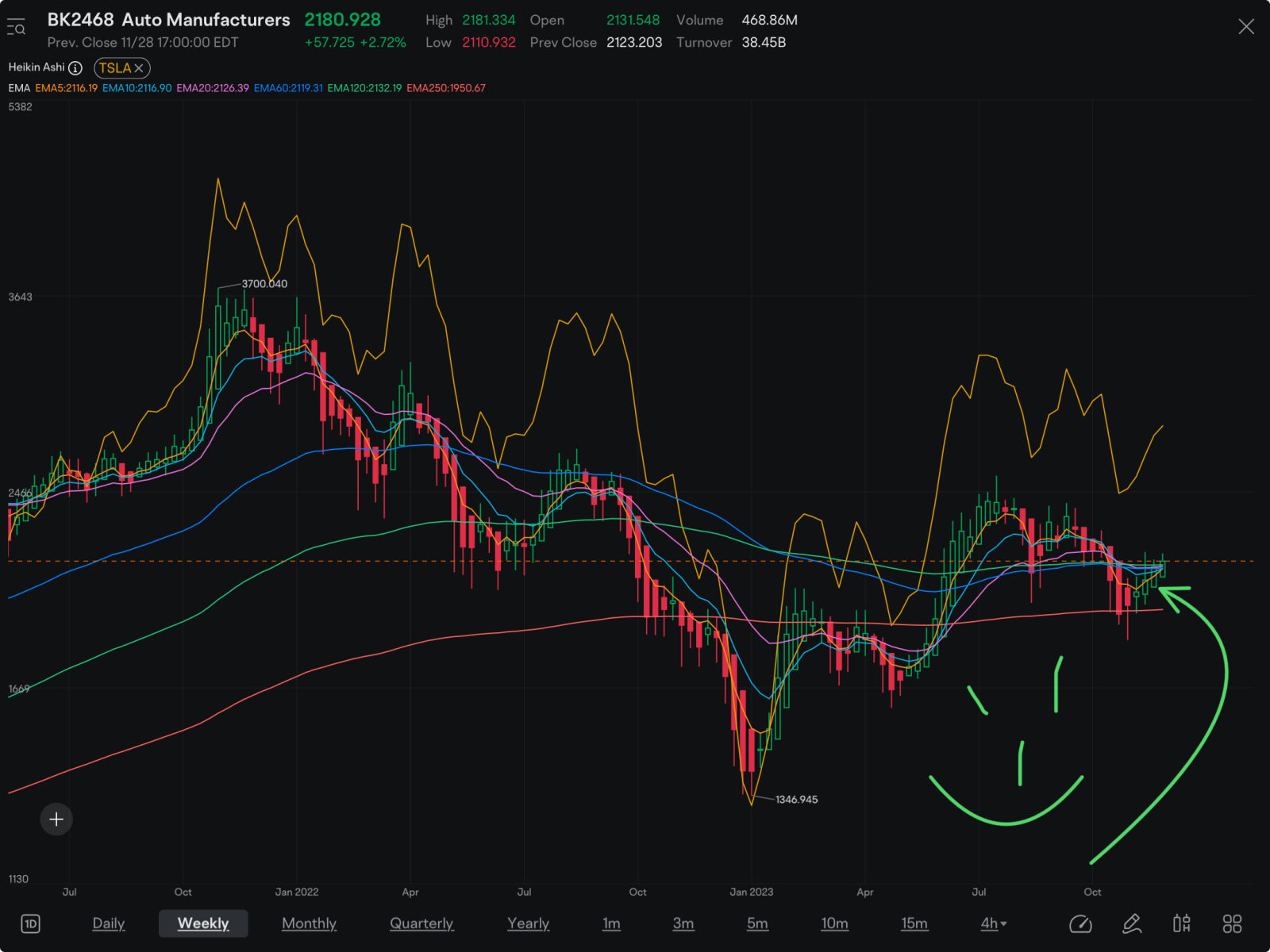This screenshot has height=952, width=1270.
Task: Switch to the Yearly timeframe
Action: (528, 923)
